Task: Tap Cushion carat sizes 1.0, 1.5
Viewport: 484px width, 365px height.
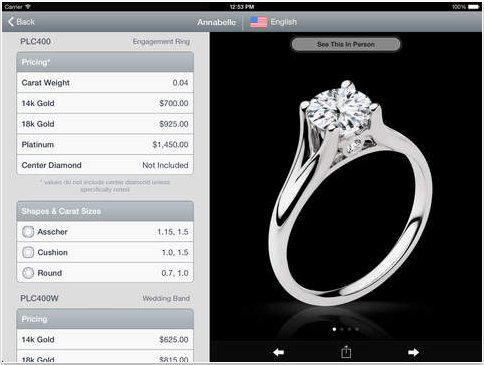Action: pyautogui.click(x=175, y=252)
